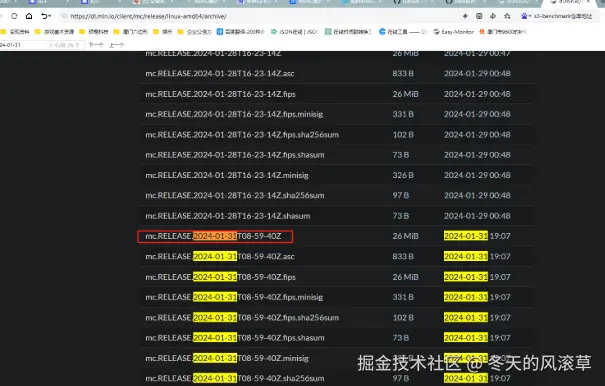Open the 百度翻译 bookmark
605x386 pixels.
coord(240,32)
